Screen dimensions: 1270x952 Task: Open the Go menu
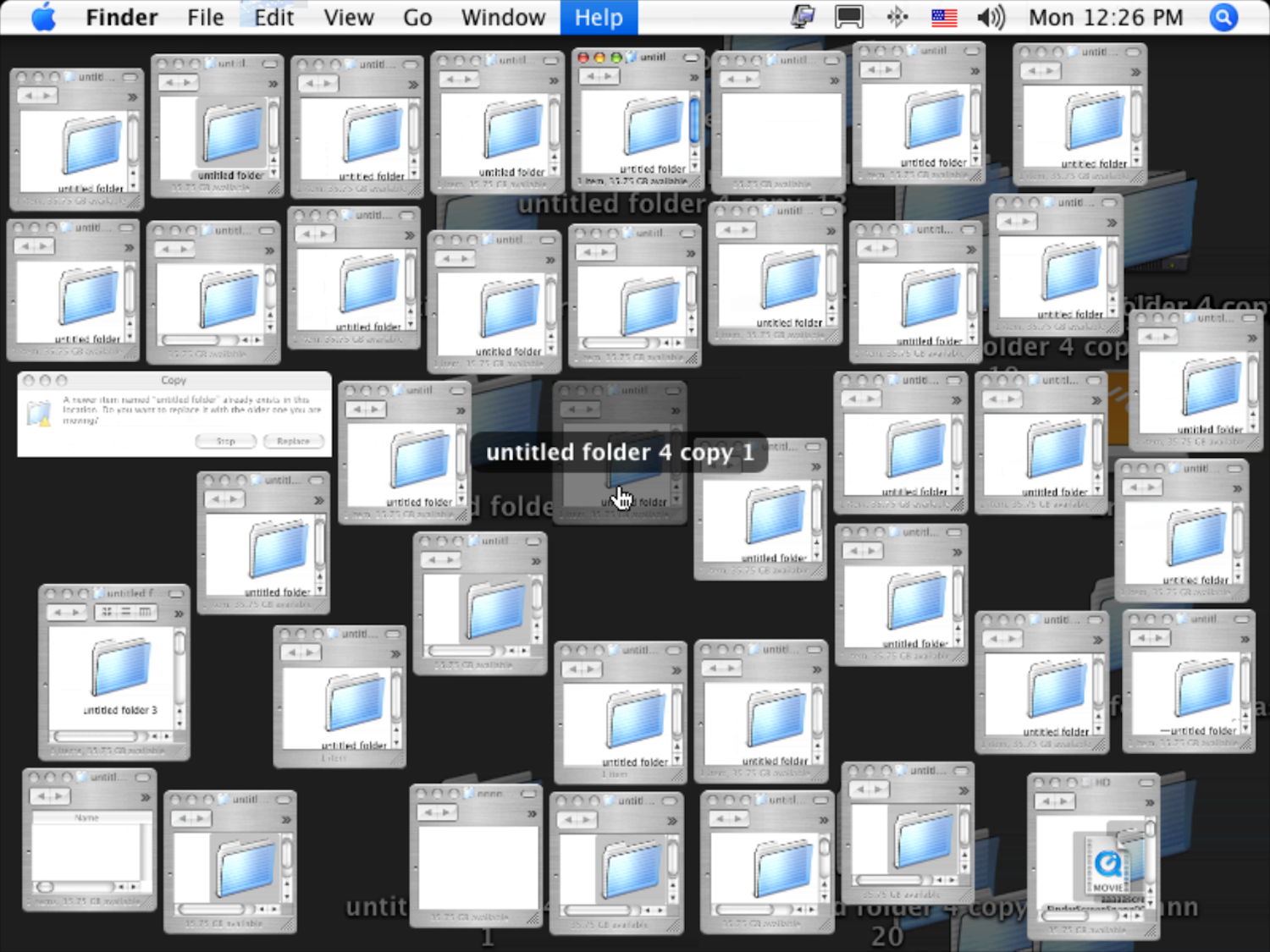click(x=417, y=17)
